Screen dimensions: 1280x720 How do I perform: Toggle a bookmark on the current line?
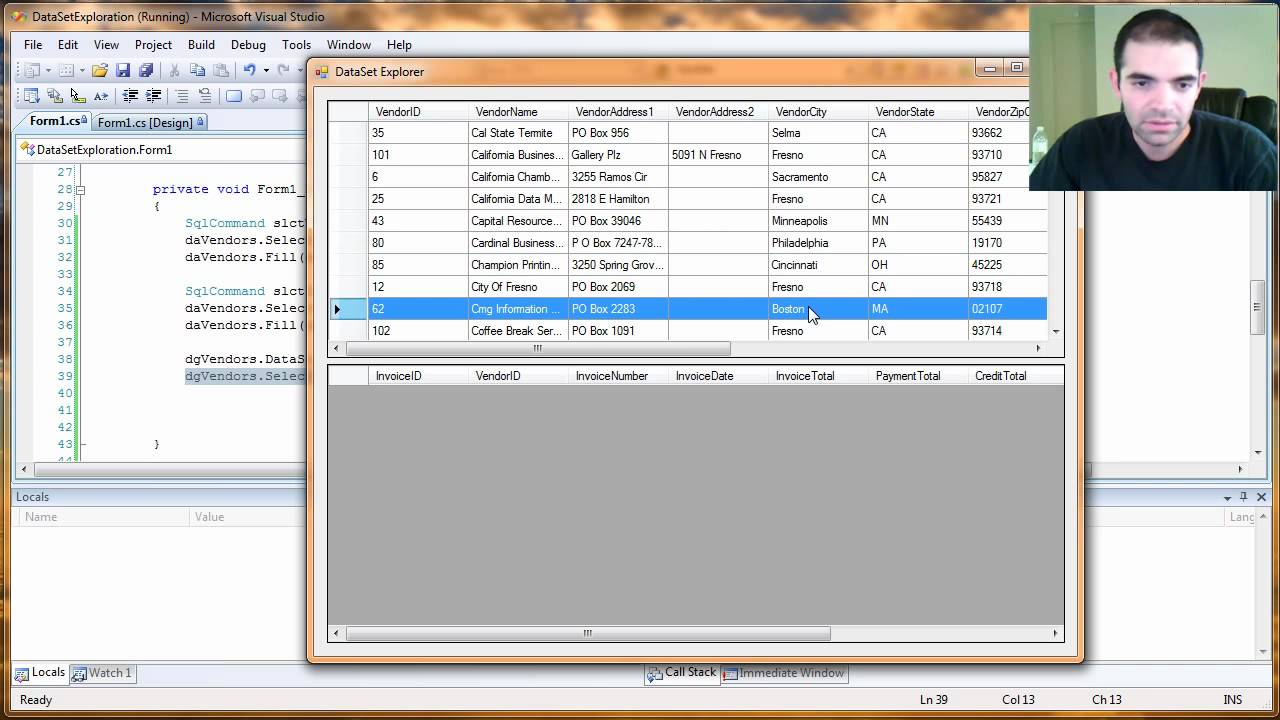pyautogui.click(x=234, y=96)
